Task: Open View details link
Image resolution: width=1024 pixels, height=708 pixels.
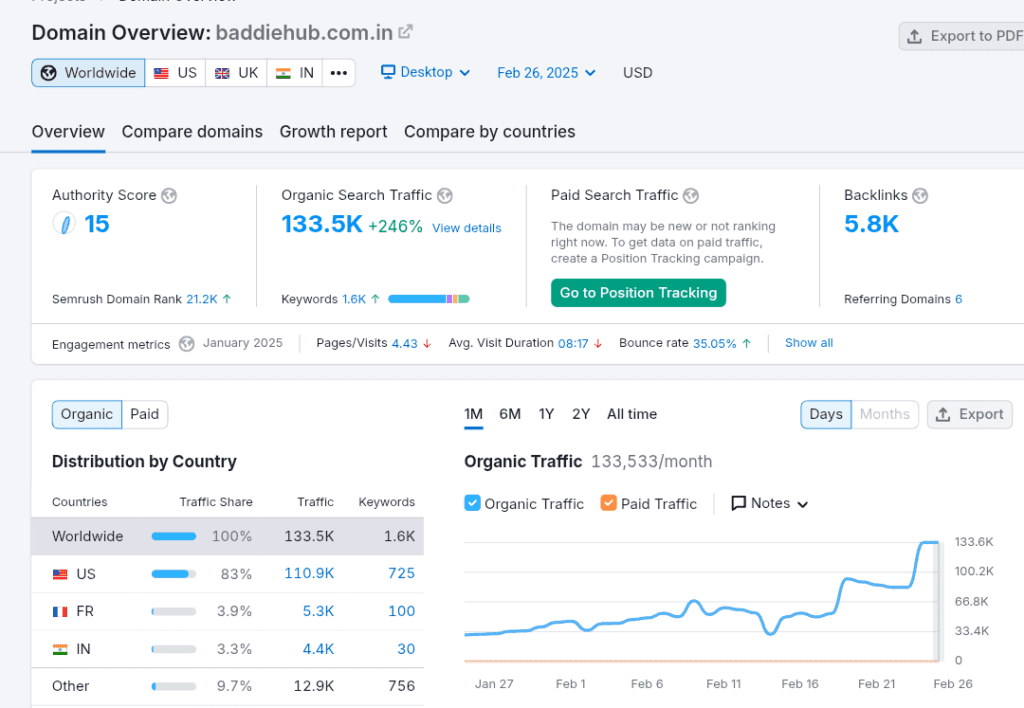Action: 467,228
